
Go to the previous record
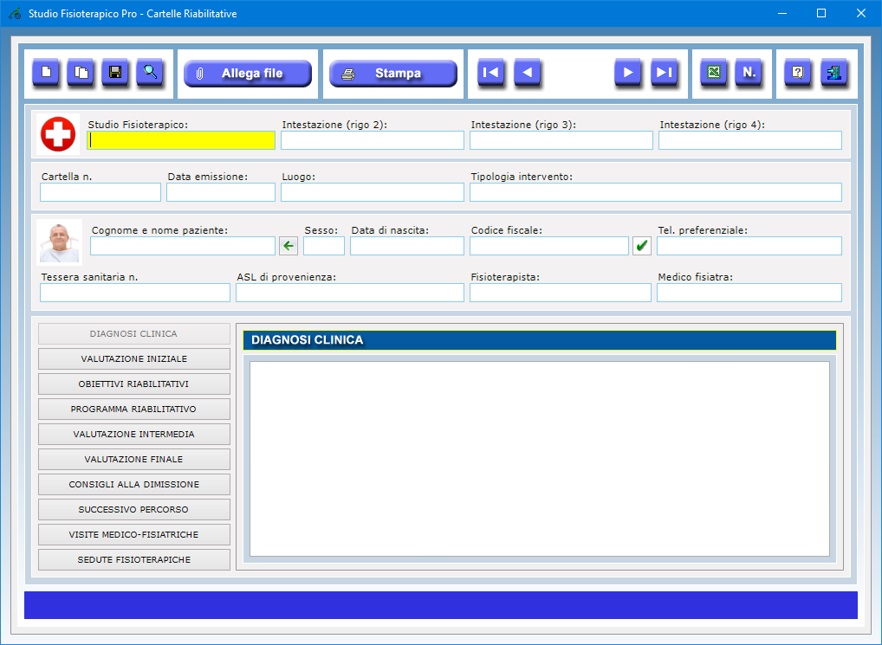527,73
